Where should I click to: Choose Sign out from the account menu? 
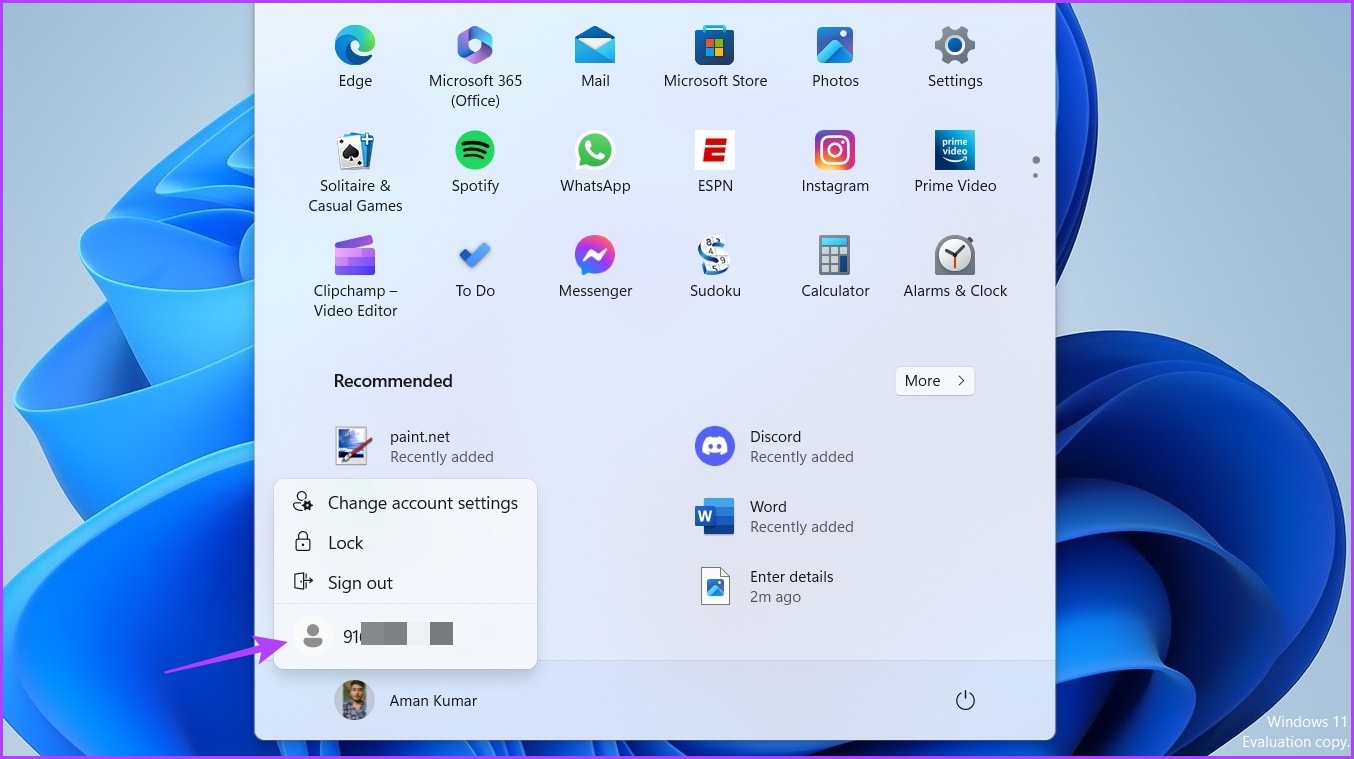[405, 583]
